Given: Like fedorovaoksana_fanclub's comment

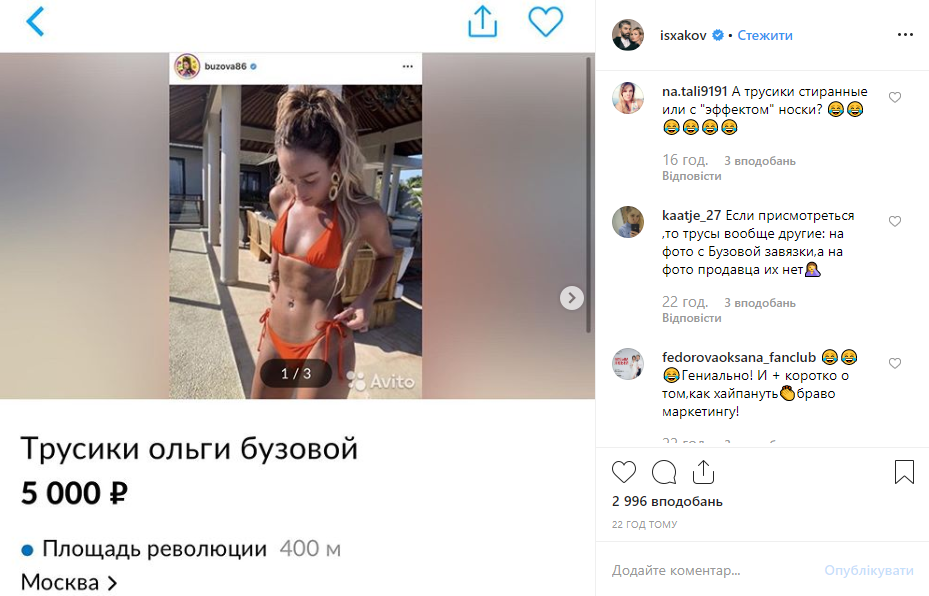Looking at the screenshot, I should pyautogui.click(x=895, y=363).
